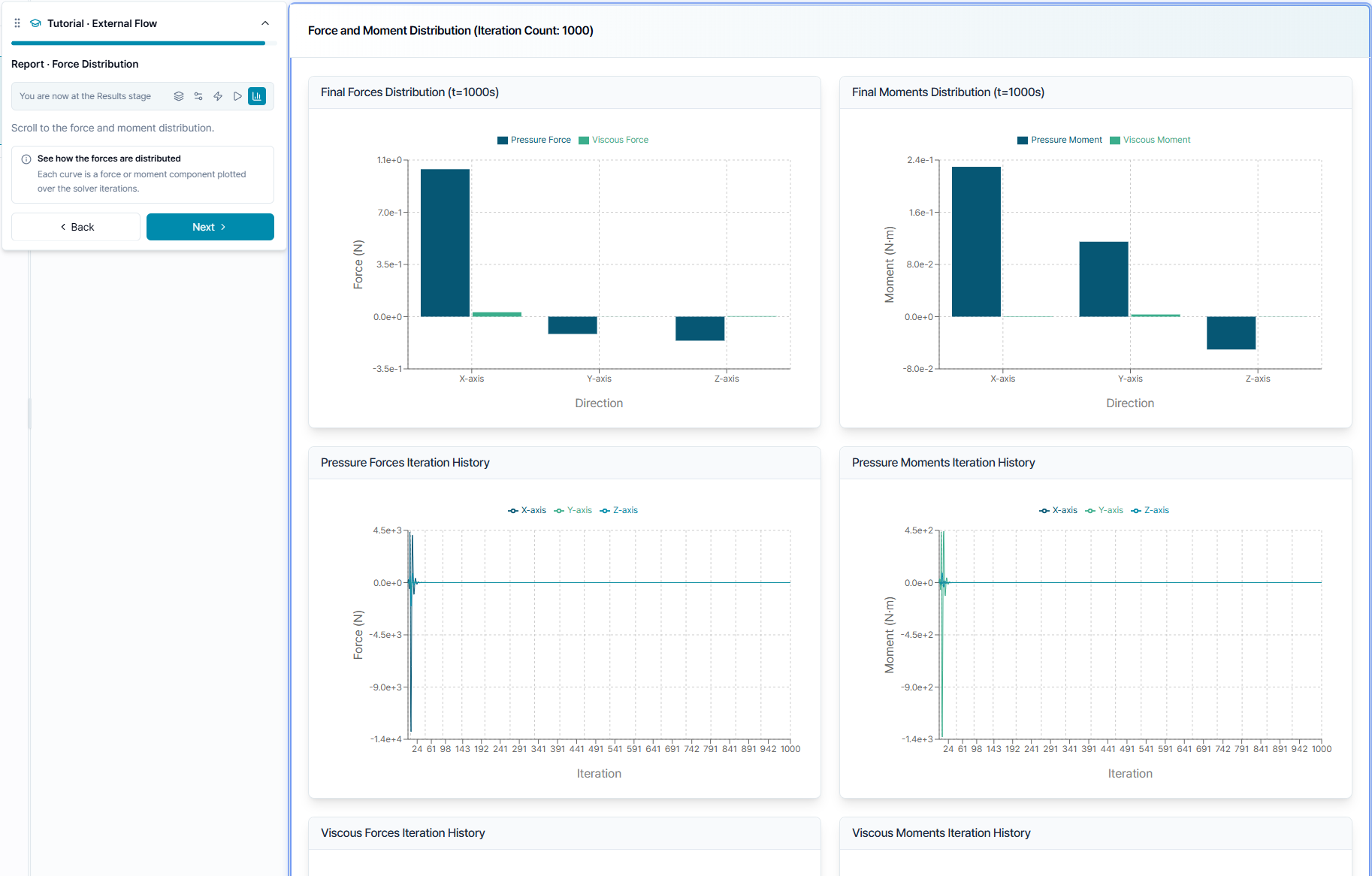Click the lightning bolt stage icon

[218, 96]
